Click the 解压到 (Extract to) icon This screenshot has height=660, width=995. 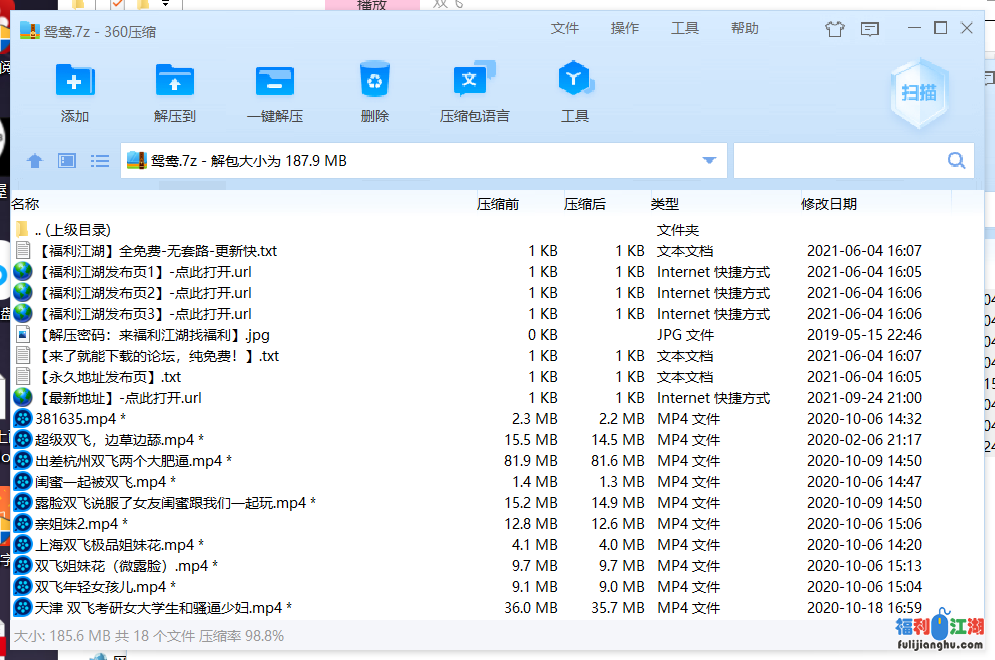[x=175, y=82]
